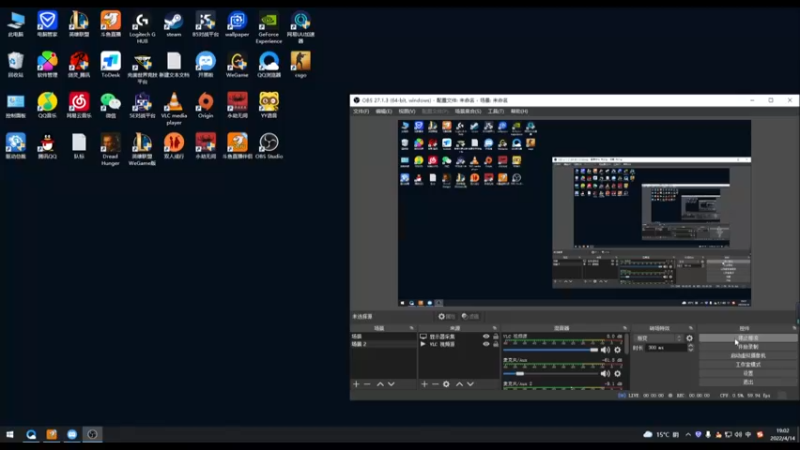
Task: Toggle visibility of display capture source
Action: coord(486,337)
